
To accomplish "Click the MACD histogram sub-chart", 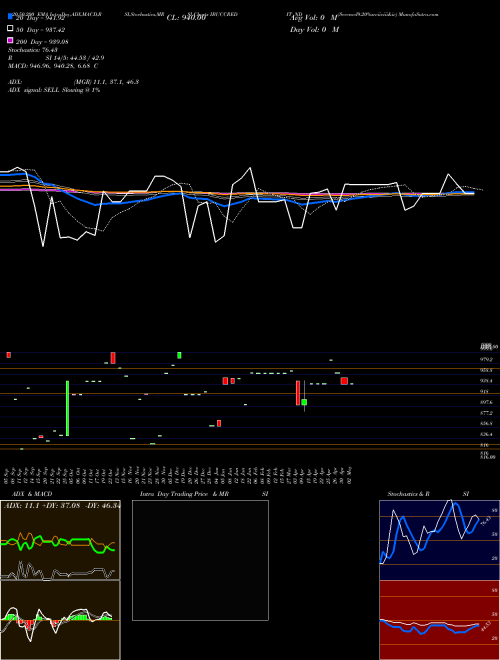I will [x=60, y=620].
